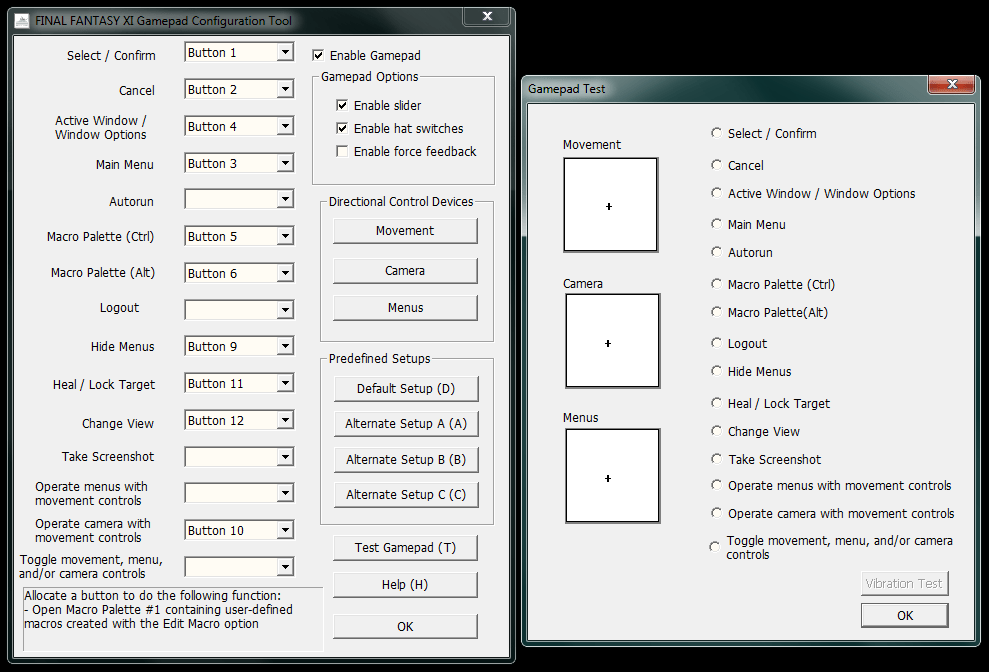
Task: Select the Cancel radio in Gamepad Test
Action: pyautogui.click(x=717, y=165)
